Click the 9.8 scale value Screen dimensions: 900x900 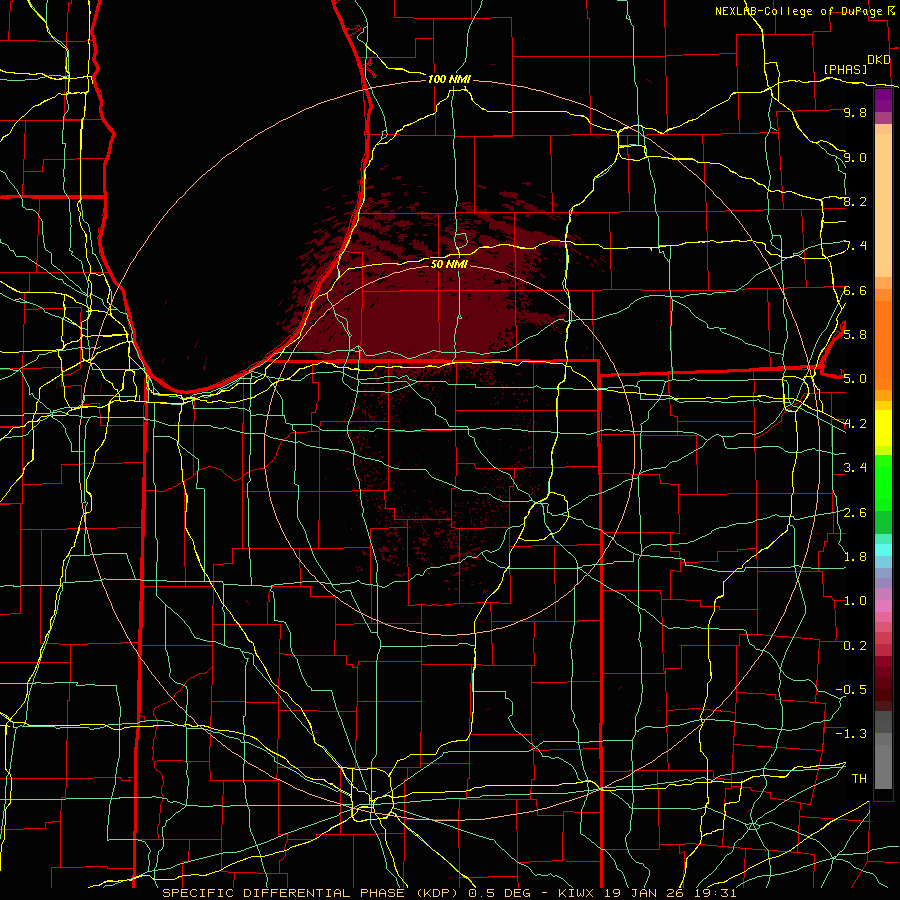coord(855,112)
